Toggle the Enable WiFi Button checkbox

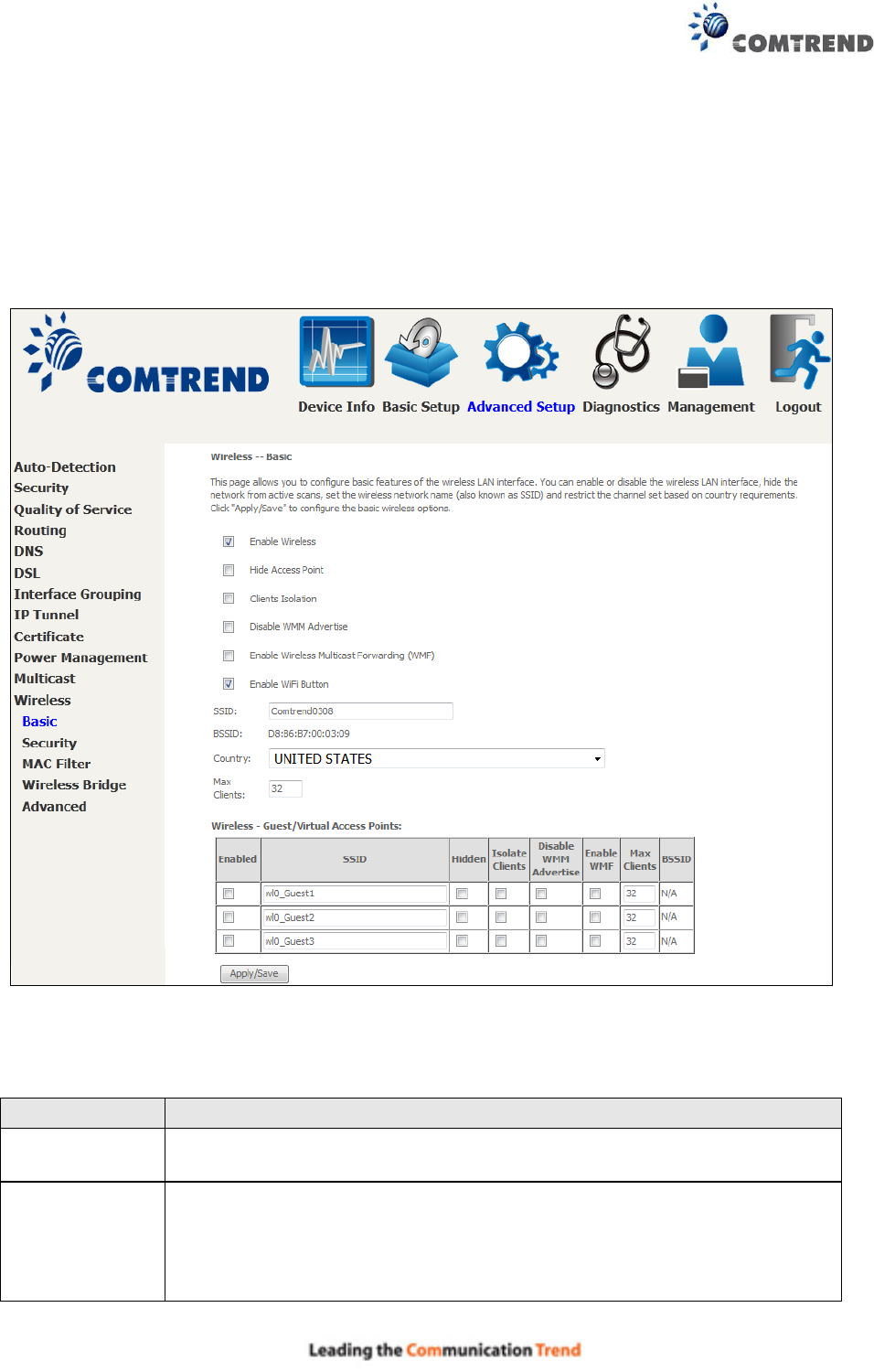tap(229, 684)
